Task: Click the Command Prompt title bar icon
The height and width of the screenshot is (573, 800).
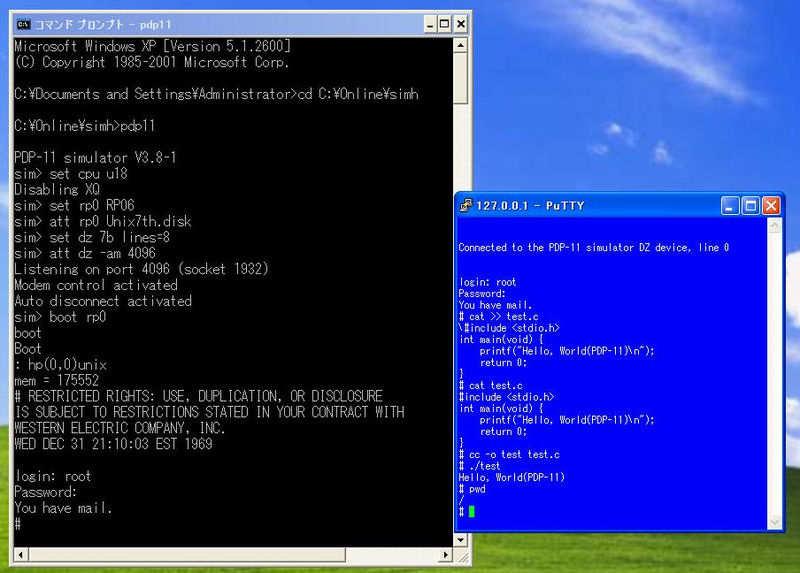Action: point(23,24)
